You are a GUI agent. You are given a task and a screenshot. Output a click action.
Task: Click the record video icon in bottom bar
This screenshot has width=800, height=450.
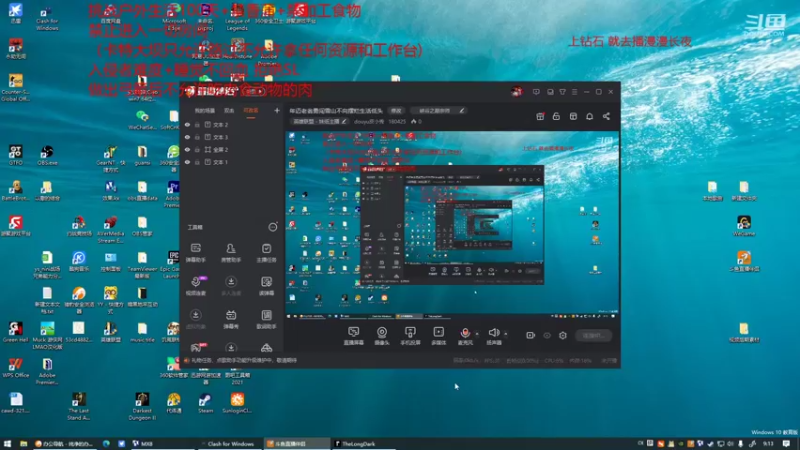(x=531, y=335)
